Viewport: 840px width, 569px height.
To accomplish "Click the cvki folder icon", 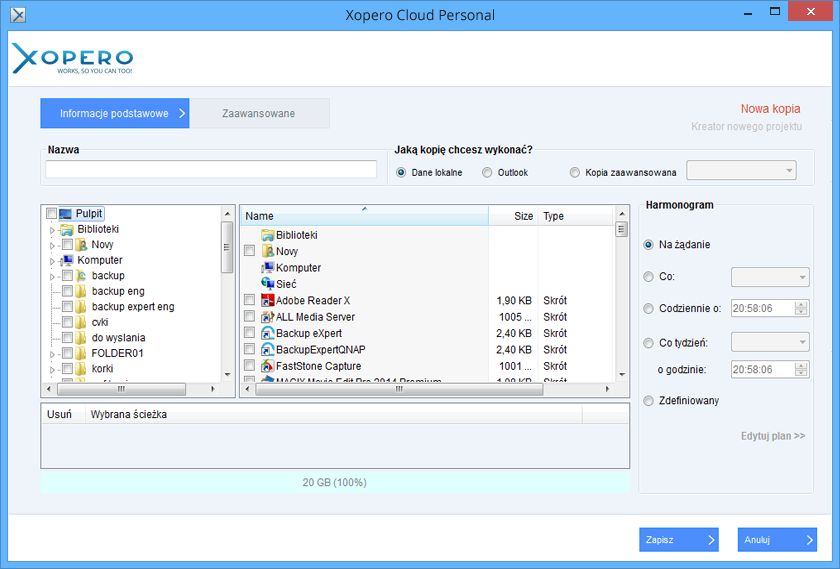I will coord(81,323).
